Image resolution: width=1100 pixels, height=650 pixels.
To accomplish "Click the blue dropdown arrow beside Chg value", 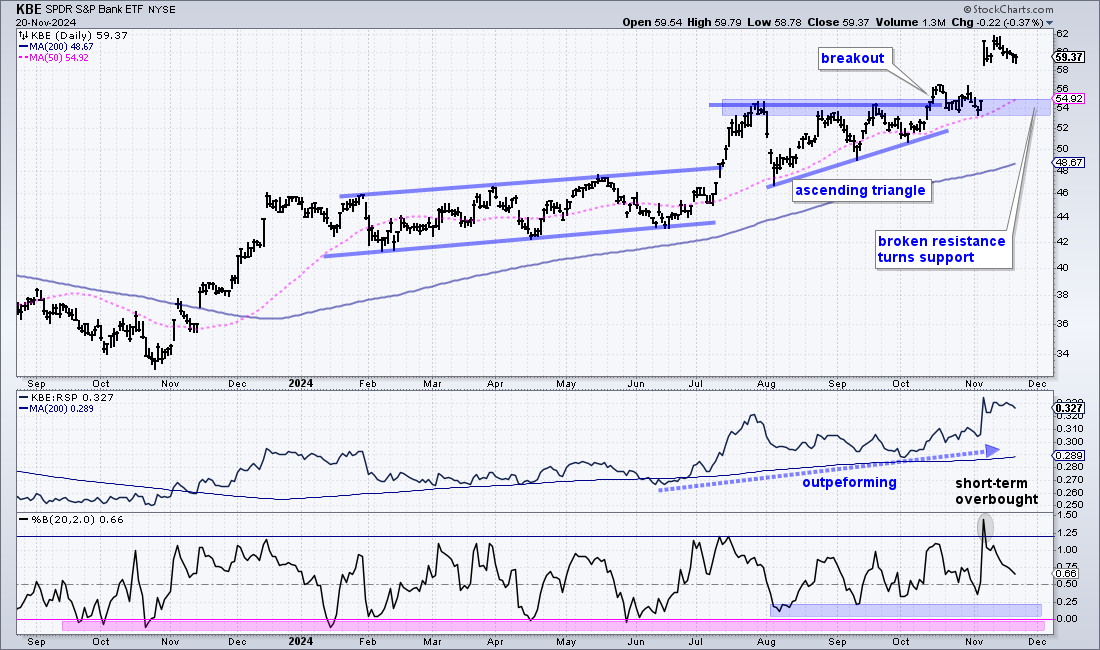I will click(1049, 22).
